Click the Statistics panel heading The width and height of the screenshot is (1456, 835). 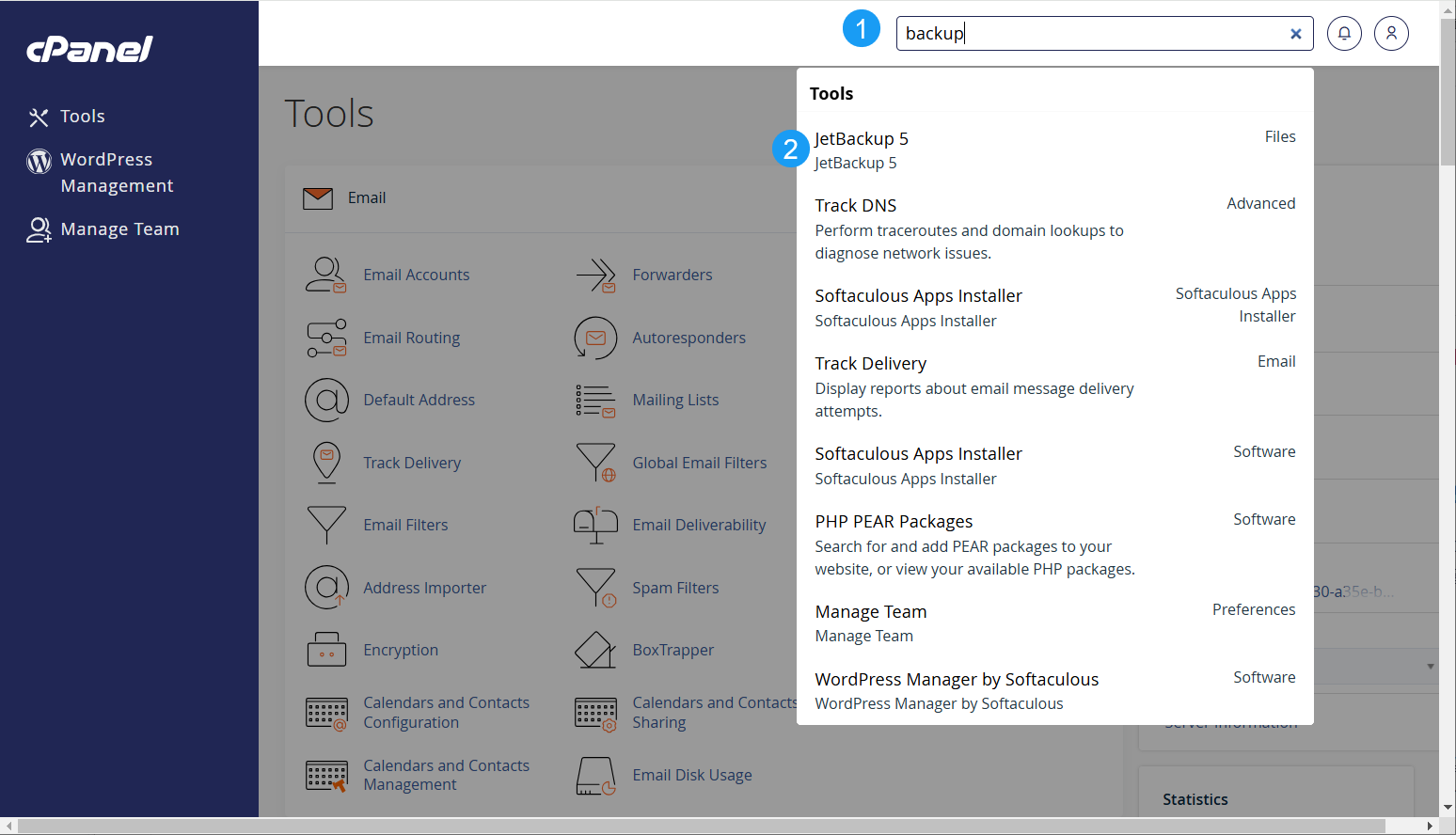point(1195,799)
